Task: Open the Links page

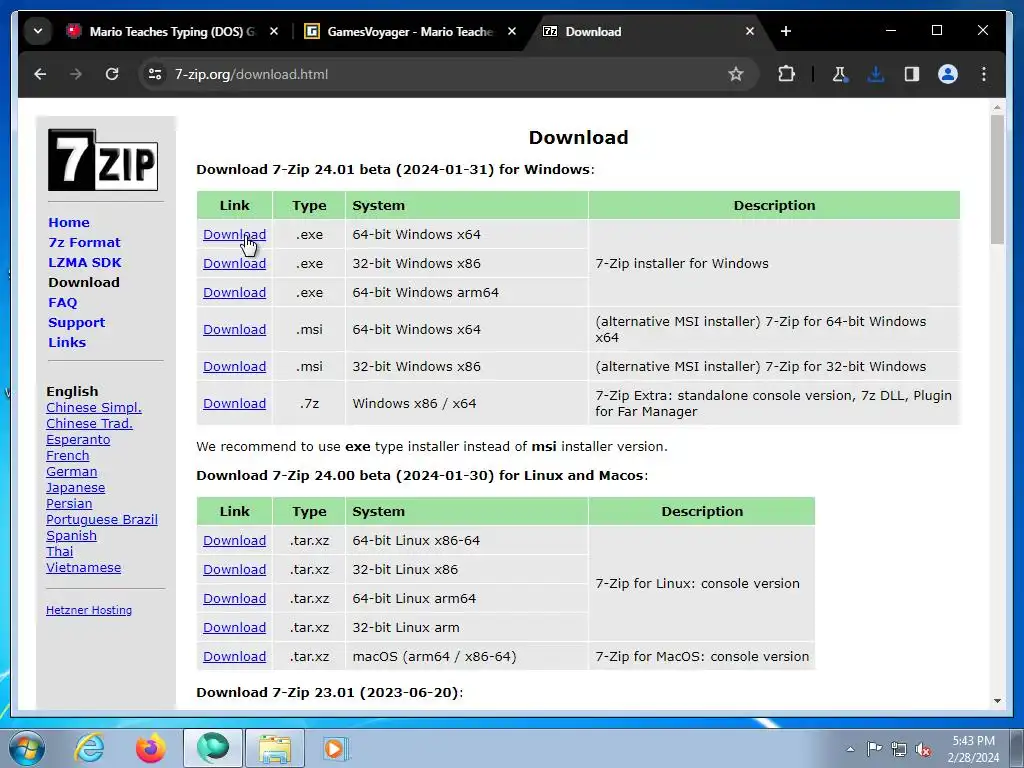Action: click(67, 342)
